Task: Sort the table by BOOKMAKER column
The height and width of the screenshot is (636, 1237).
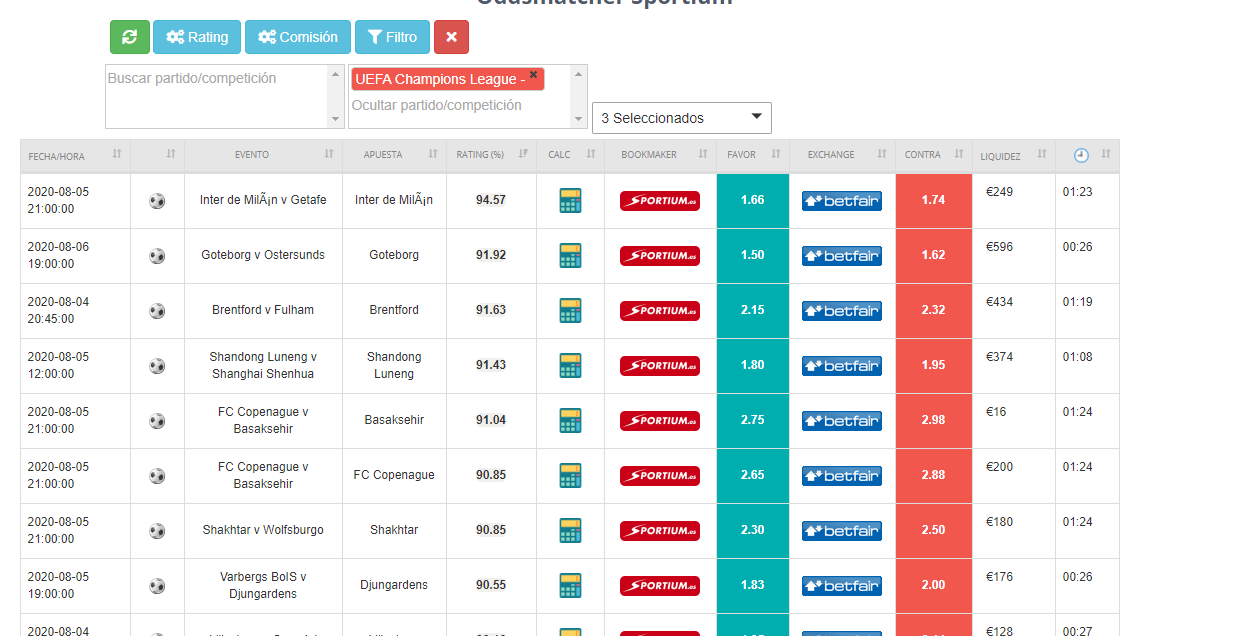Action: pyautogui.click(x=660, y=155)
